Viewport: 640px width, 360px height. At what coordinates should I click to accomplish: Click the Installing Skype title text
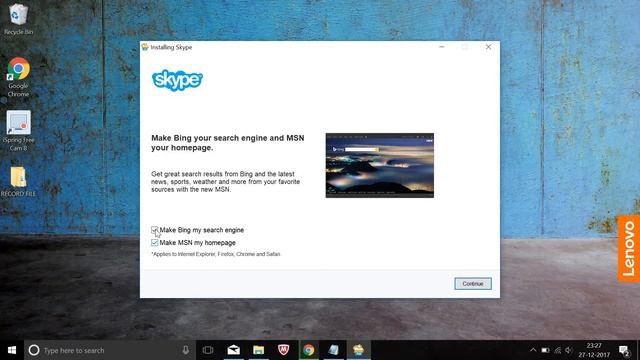pyautogui.click(x=171, y=47)
